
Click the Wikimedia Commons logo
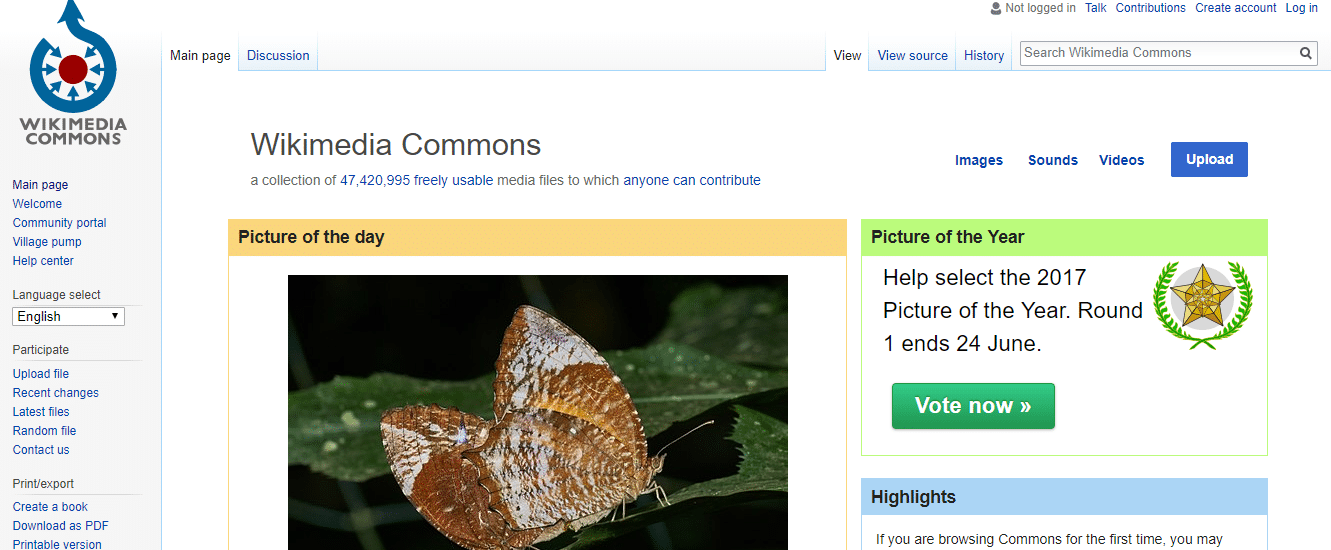point(73,75)
